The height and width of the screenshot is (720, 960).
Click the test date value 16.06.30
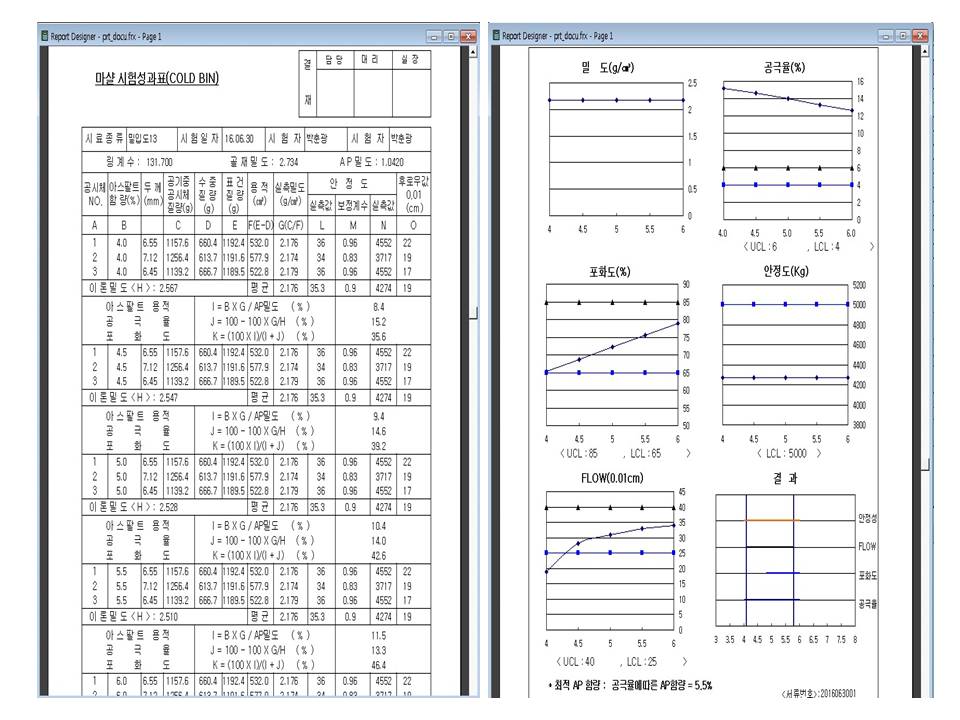[x=239, y=139]
